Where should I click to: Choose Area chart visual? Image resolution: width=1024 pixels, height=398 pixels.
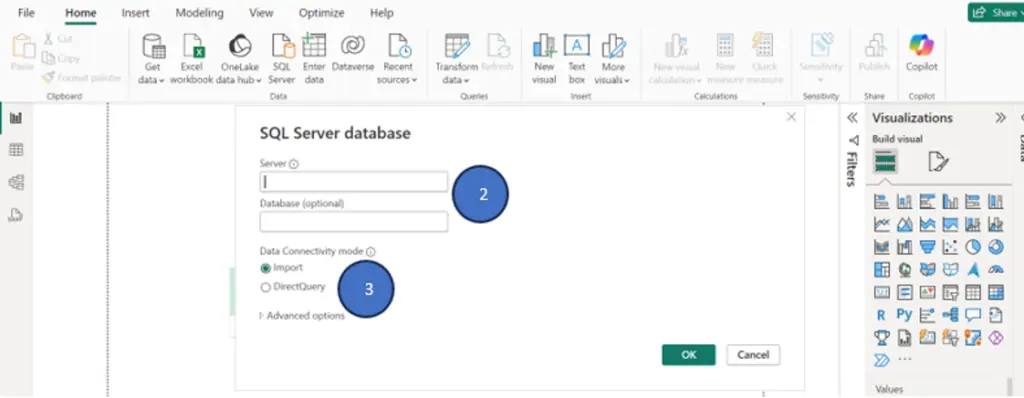tap(904, 225)
